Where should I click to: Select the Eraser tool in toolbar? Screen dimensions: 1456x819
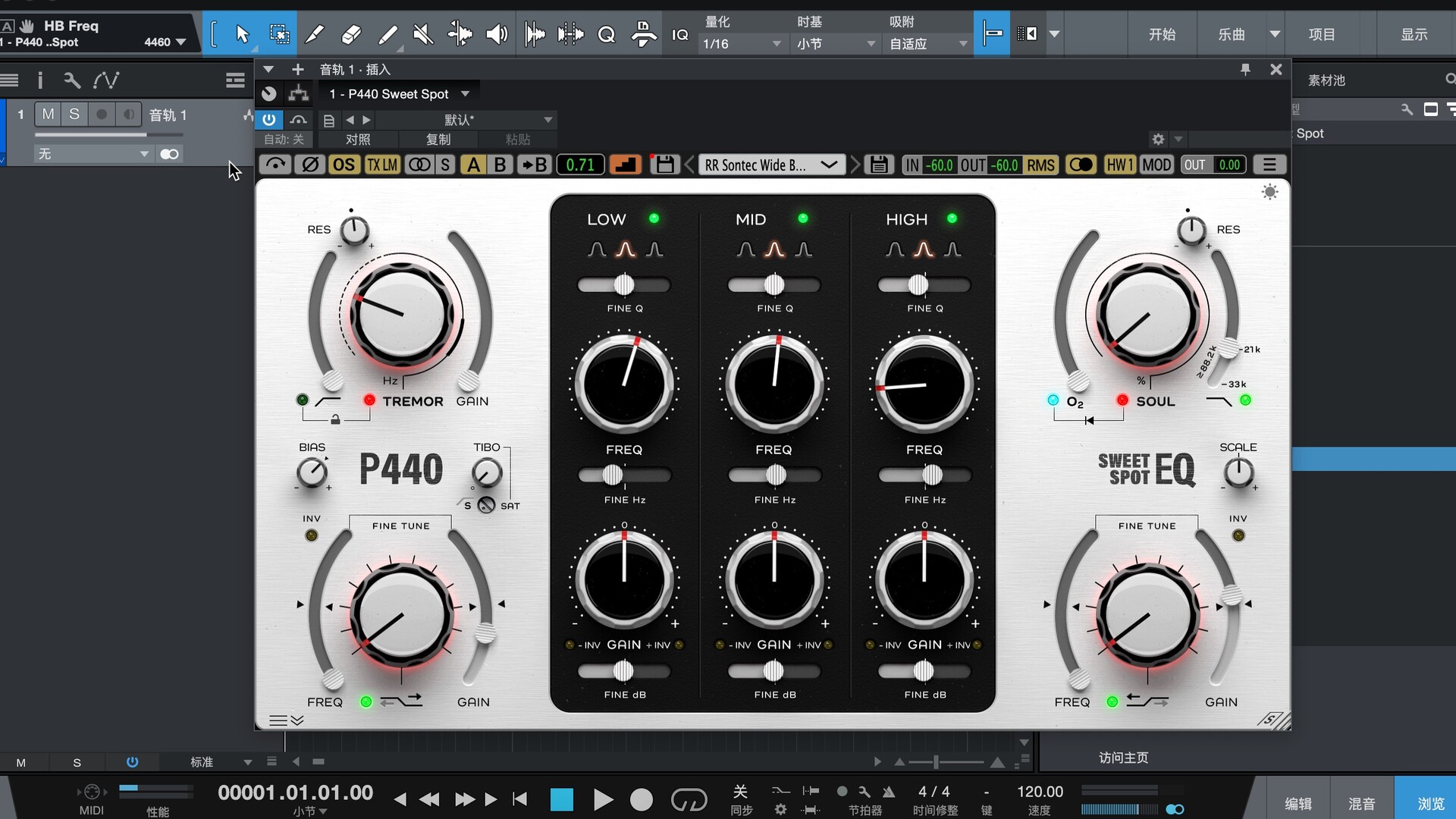(351, 34)
